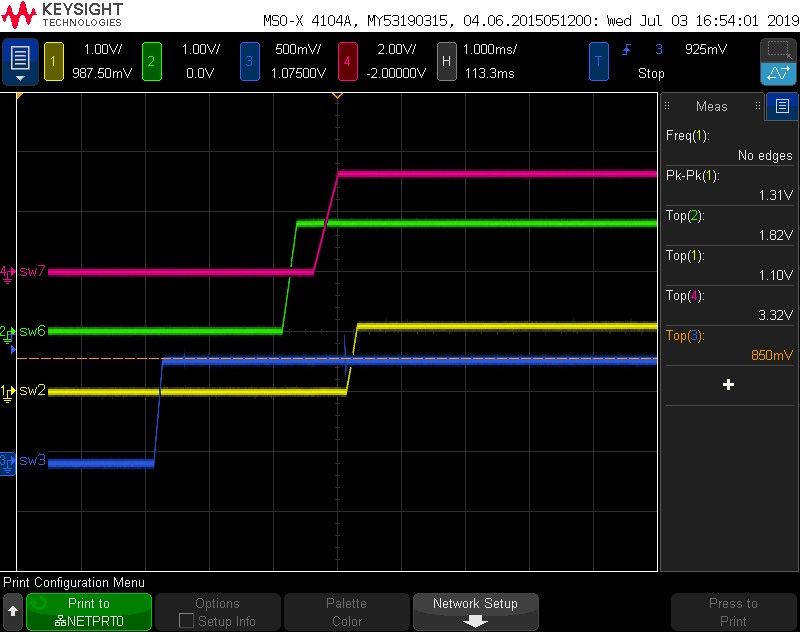This screenshot has width=800, height=632.
Task: Click the sw3 channel label
Action: coord(33,461)
